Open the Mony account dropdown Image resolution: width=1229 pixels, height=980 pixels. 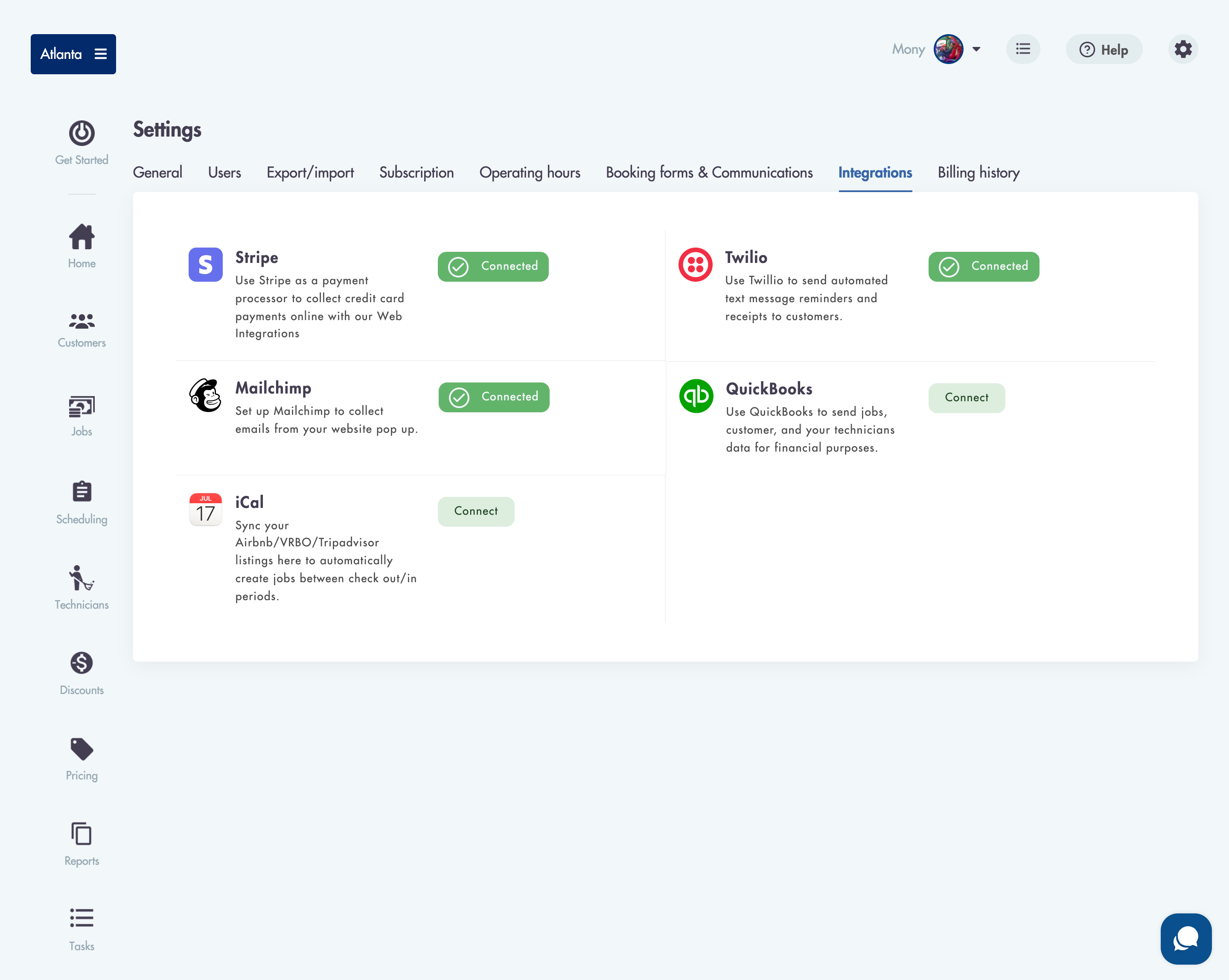click(x=949, y=49)
